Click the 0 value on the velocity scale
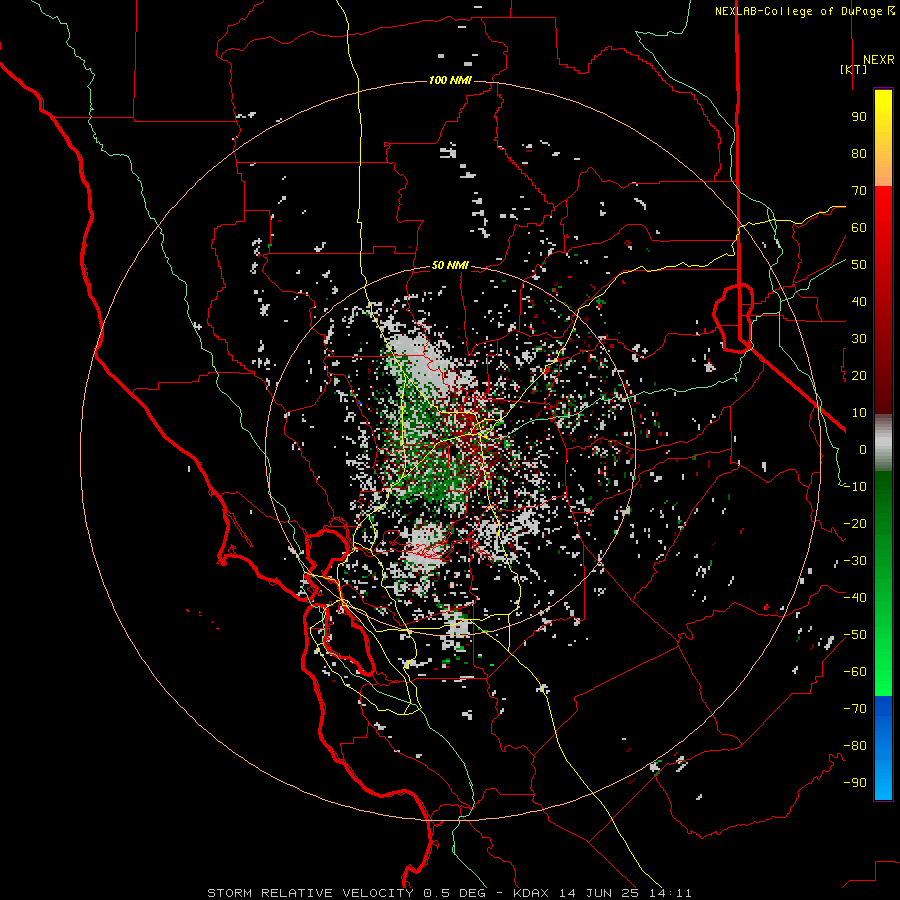The width and height of the screenshot is (900, 900). [863, 449]
